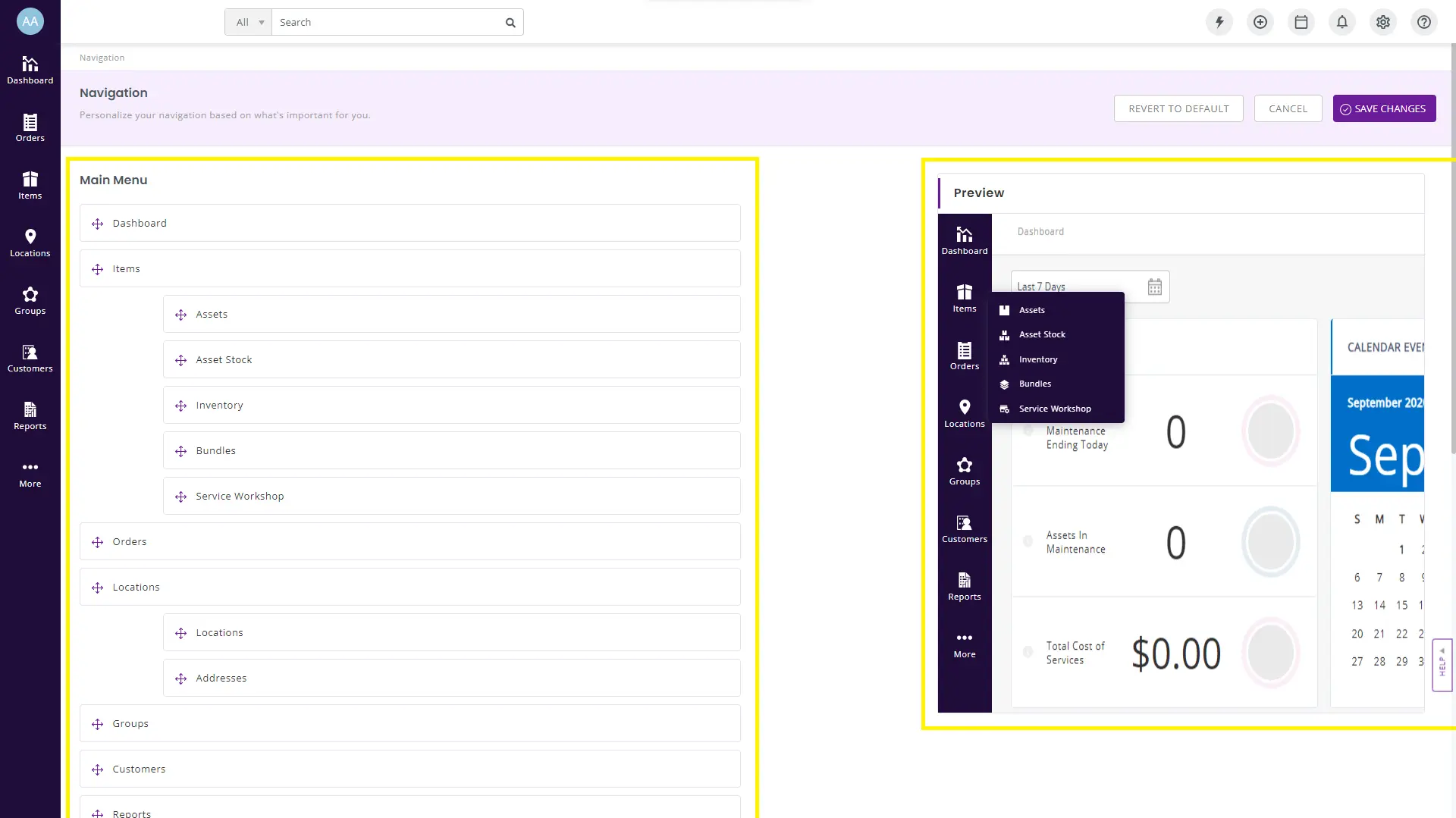The image size is (1456, 818).
Task: Click Revert to Default button
Action: point(1178,108)
